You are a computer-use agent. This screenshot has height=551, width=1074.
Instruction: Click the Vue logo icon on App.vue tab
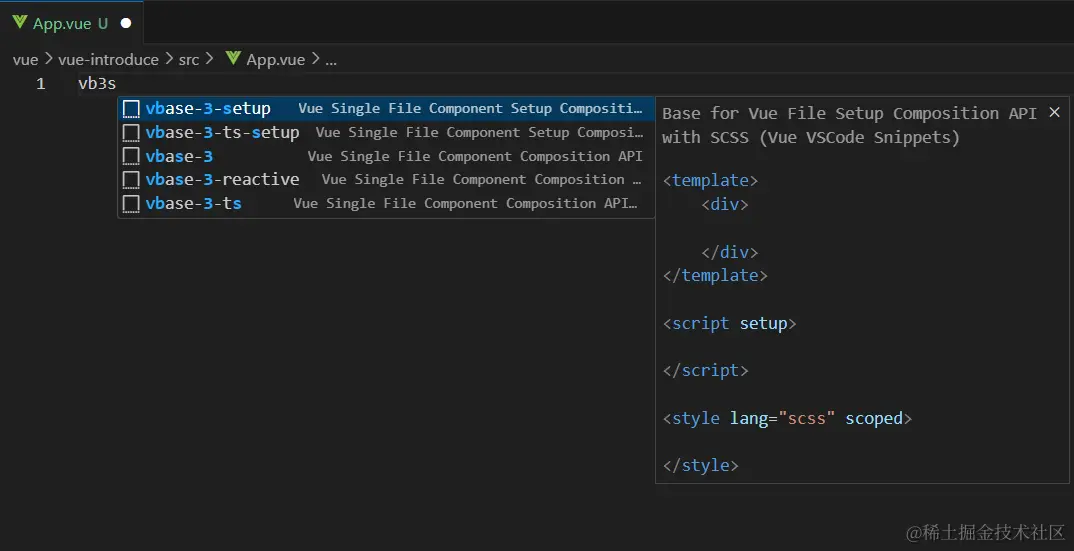point(20,22)
